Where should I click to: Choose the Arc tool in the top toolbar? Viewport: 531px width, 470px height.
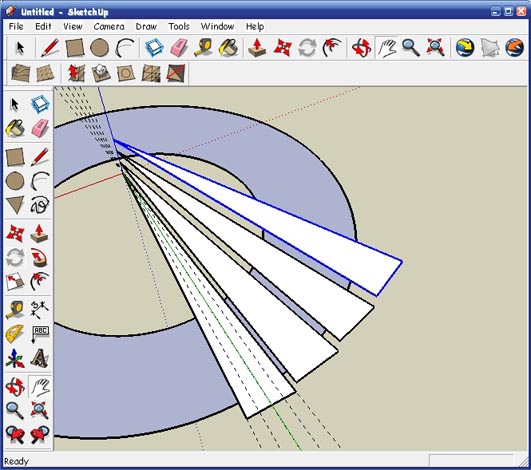125,48
